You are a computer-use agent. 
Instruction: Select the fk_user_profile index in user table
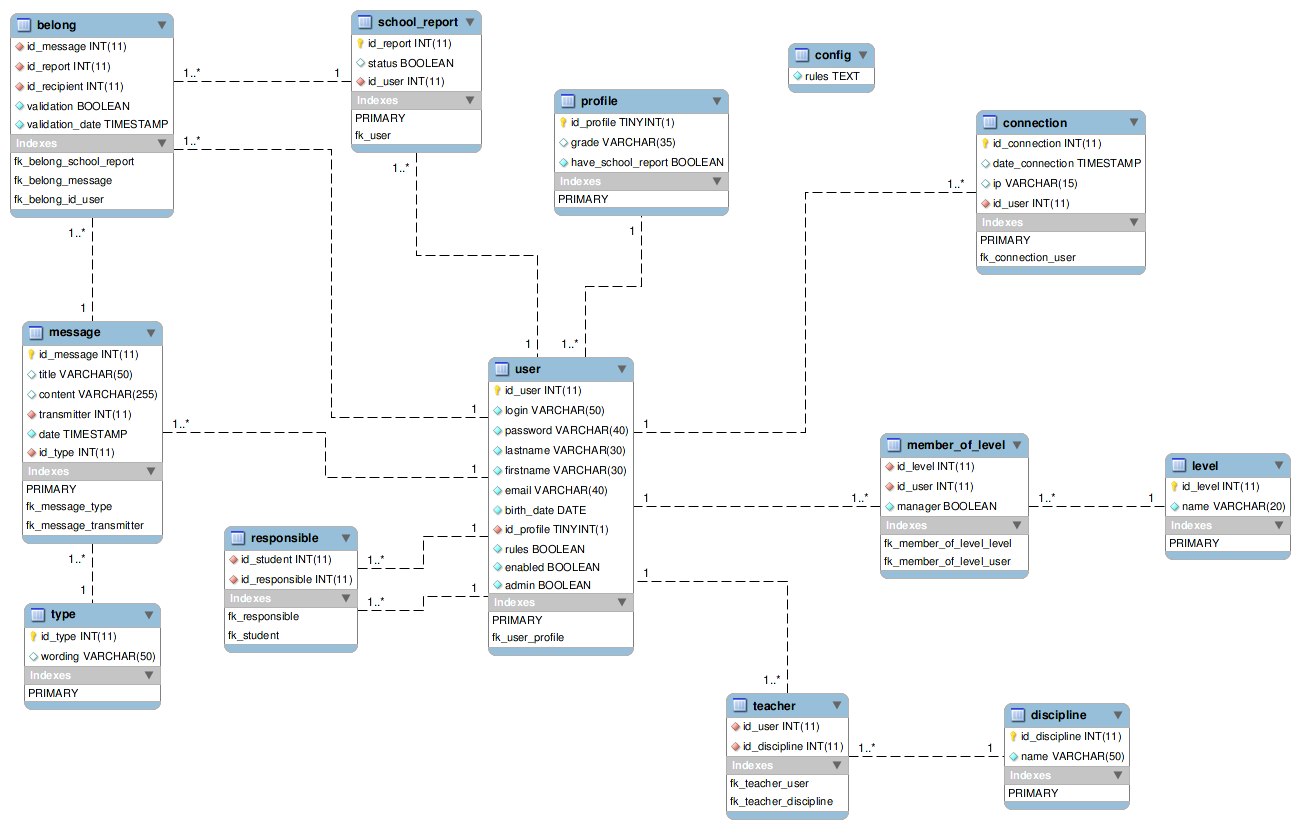pos(528,637)
